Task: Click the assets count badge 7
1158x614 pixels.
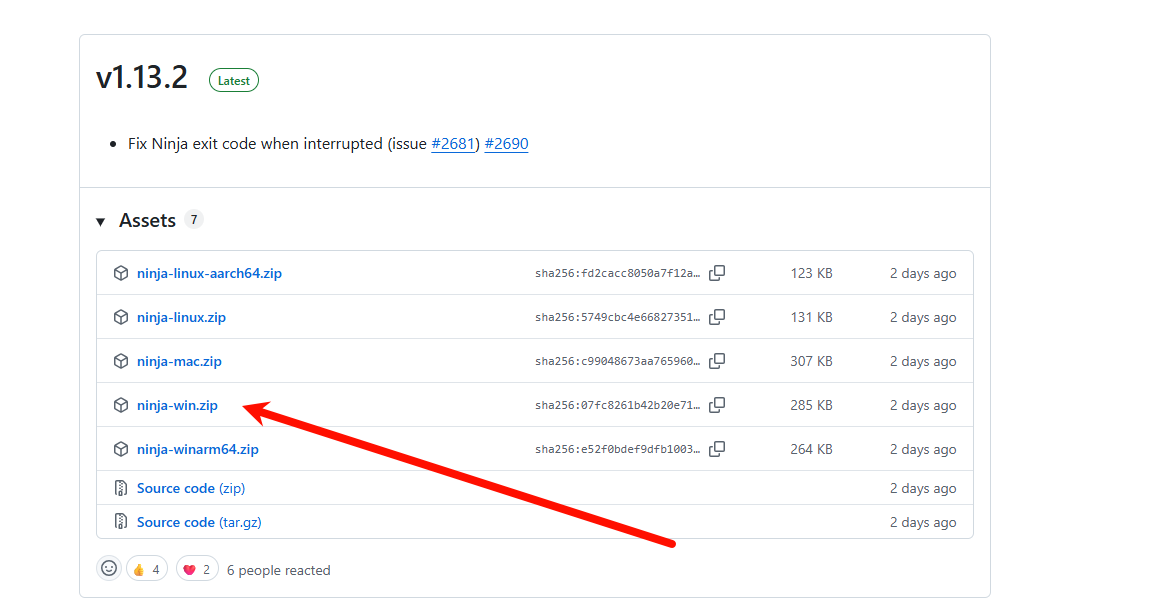Action: pos(193,220)
